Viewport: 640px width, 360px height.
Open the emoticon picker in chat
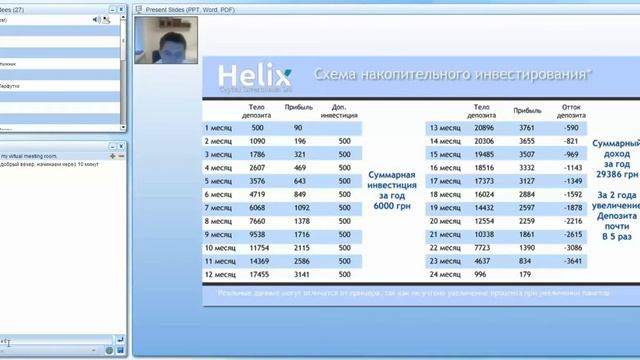pyautogui.click(x=109, y=350)
